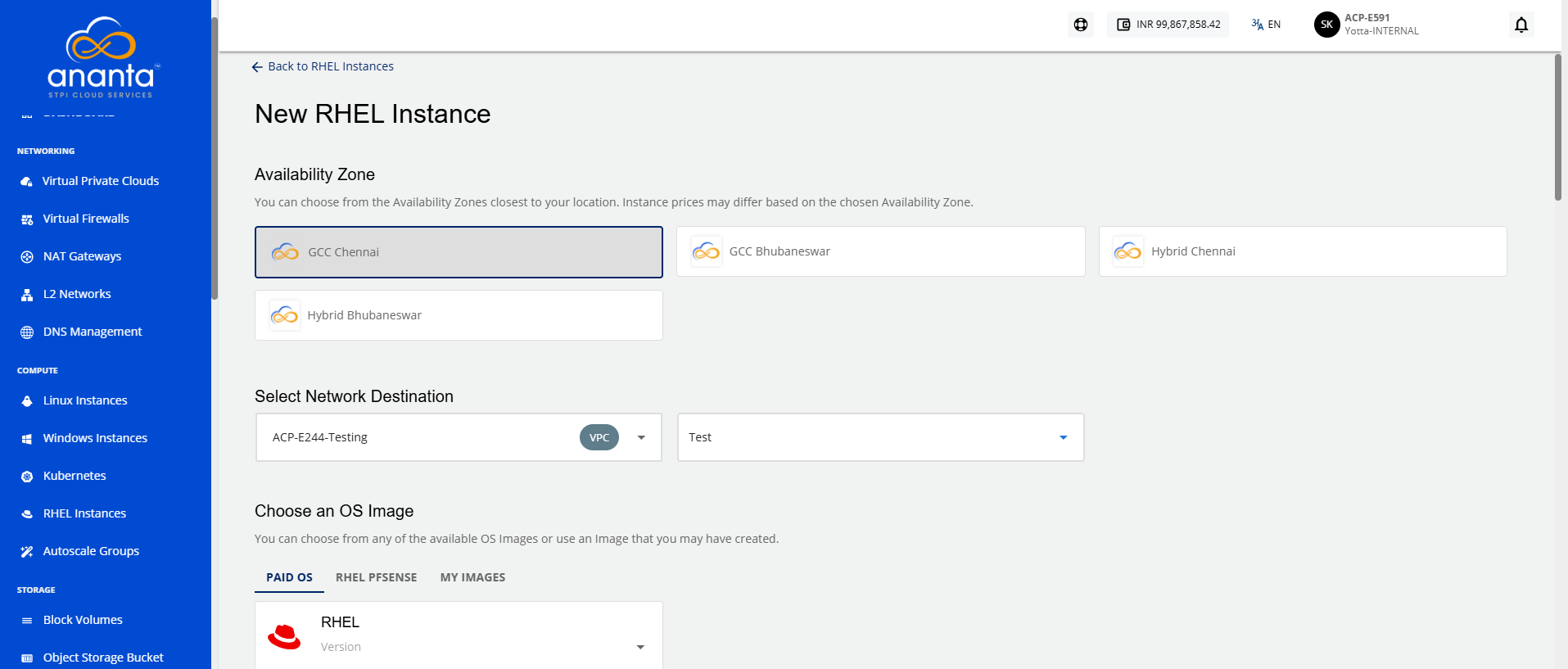This screenshot has width=1568, height=669.
Task: Select the GCC Chennai availability zone
Action: (x=459, y=252)
